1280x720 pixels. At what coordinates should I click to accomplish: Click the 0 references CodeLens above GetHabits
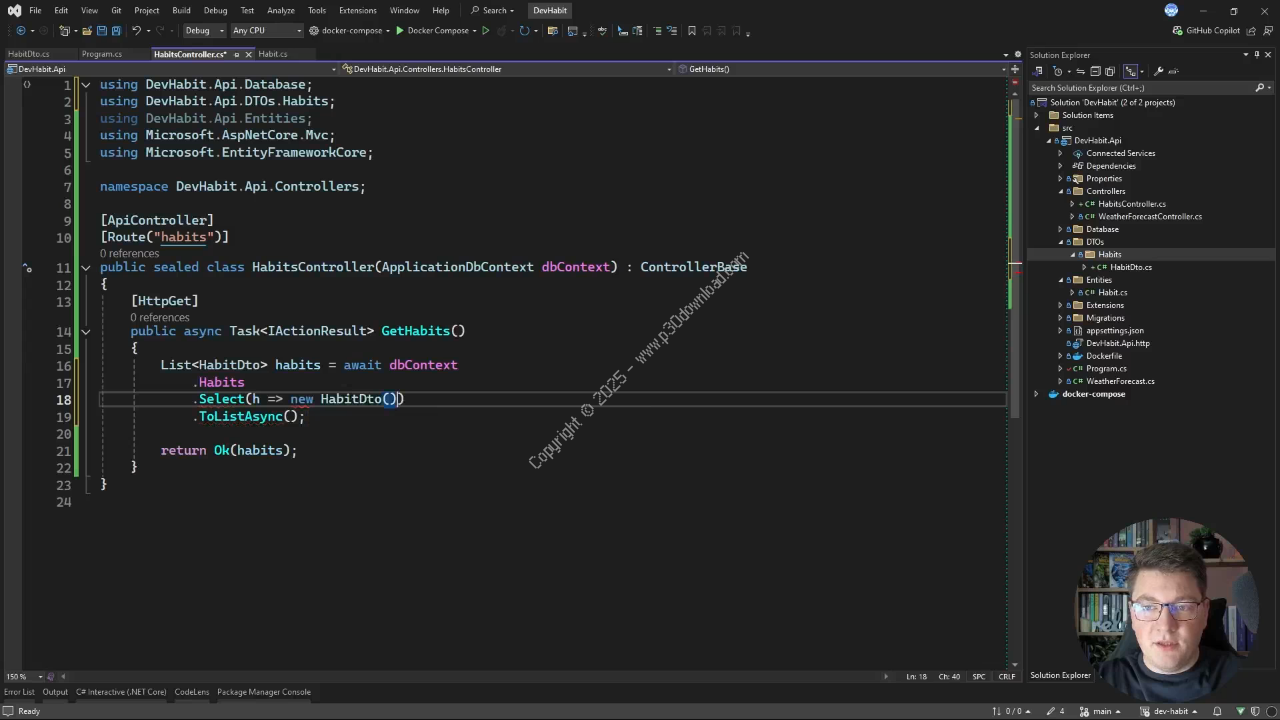tap(160, 317)
